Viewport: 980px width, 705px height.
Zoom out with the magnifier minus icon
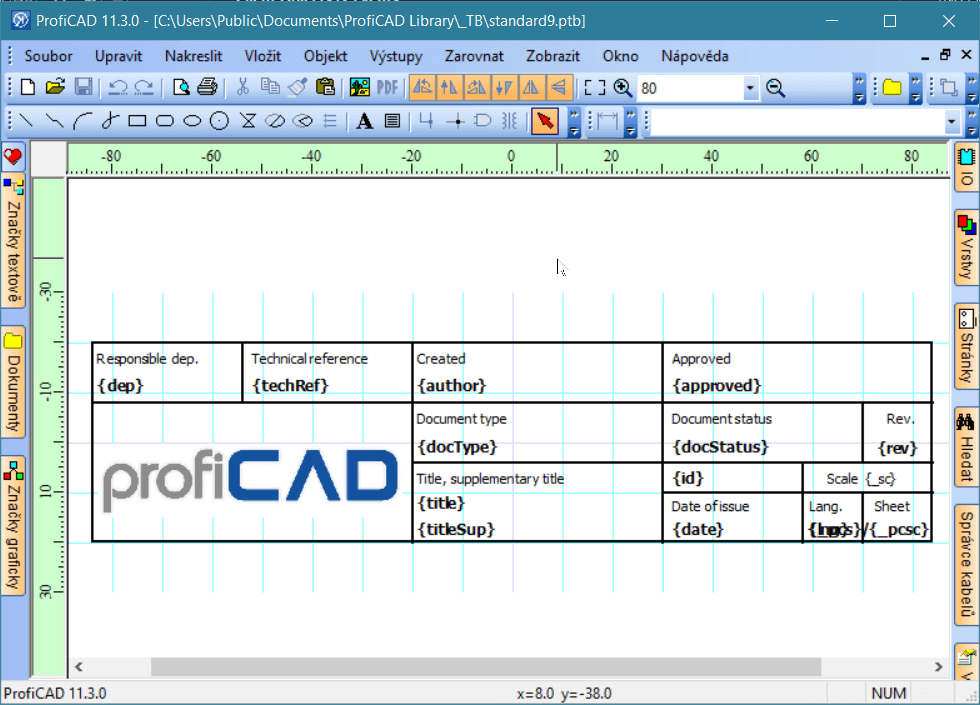point(776,88)
